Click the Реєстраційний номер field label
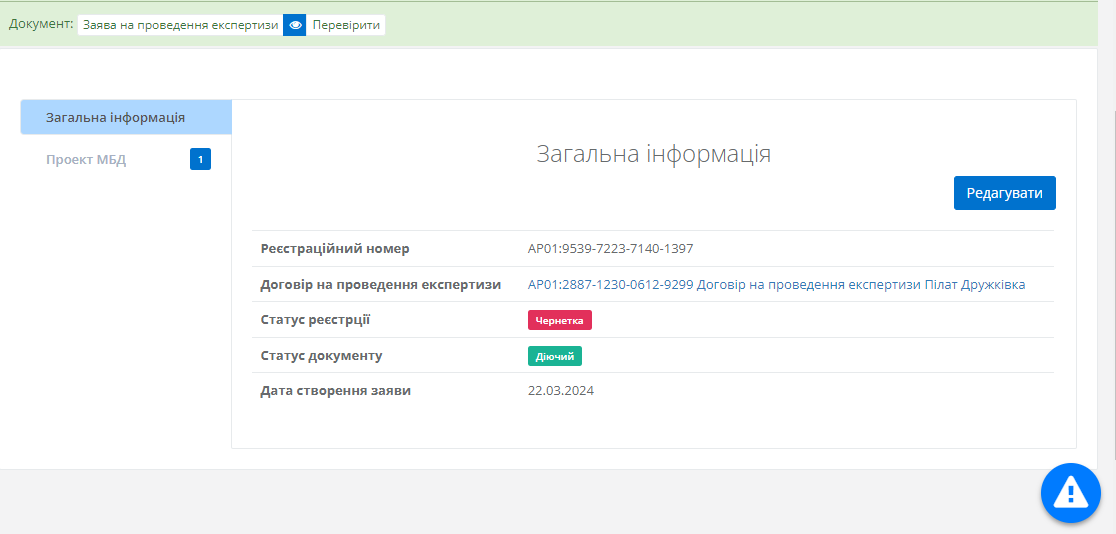 point(334,249)
